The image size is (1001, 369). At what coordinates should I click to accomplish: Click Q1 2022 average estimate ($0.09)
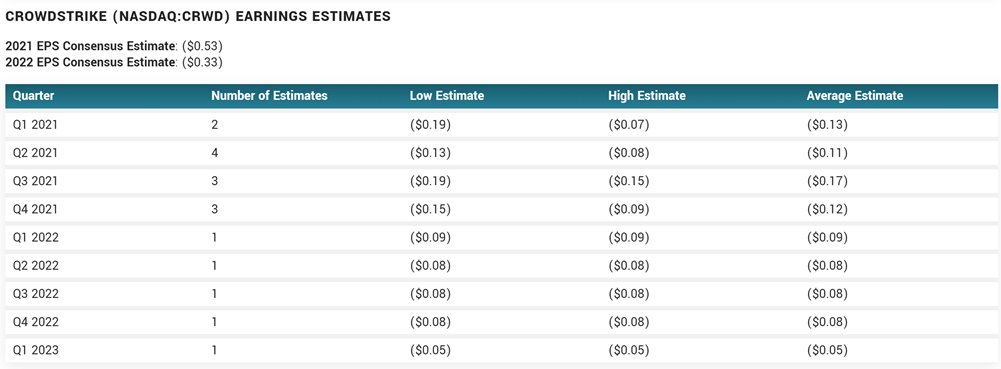click(x=827, y=237)
